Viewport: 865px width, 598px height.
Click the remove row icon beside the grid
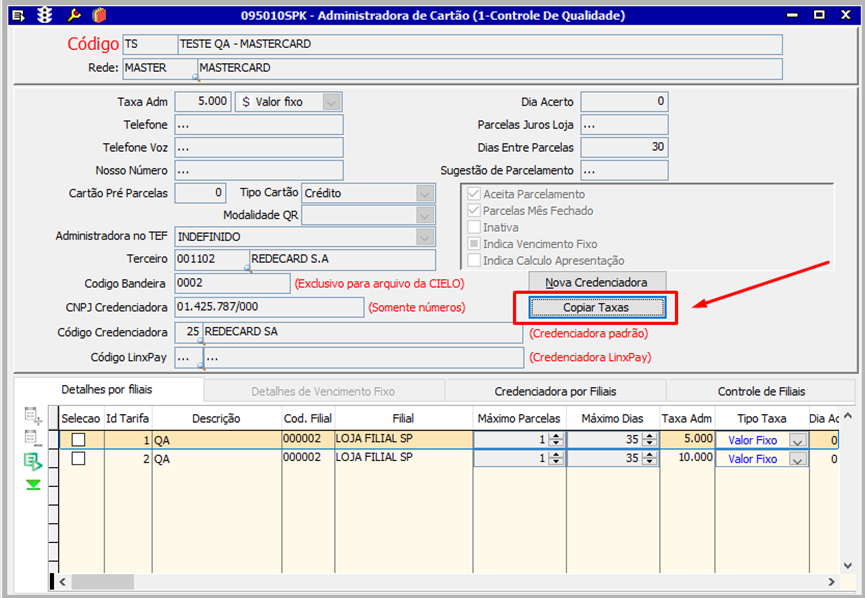pos(33,438)
